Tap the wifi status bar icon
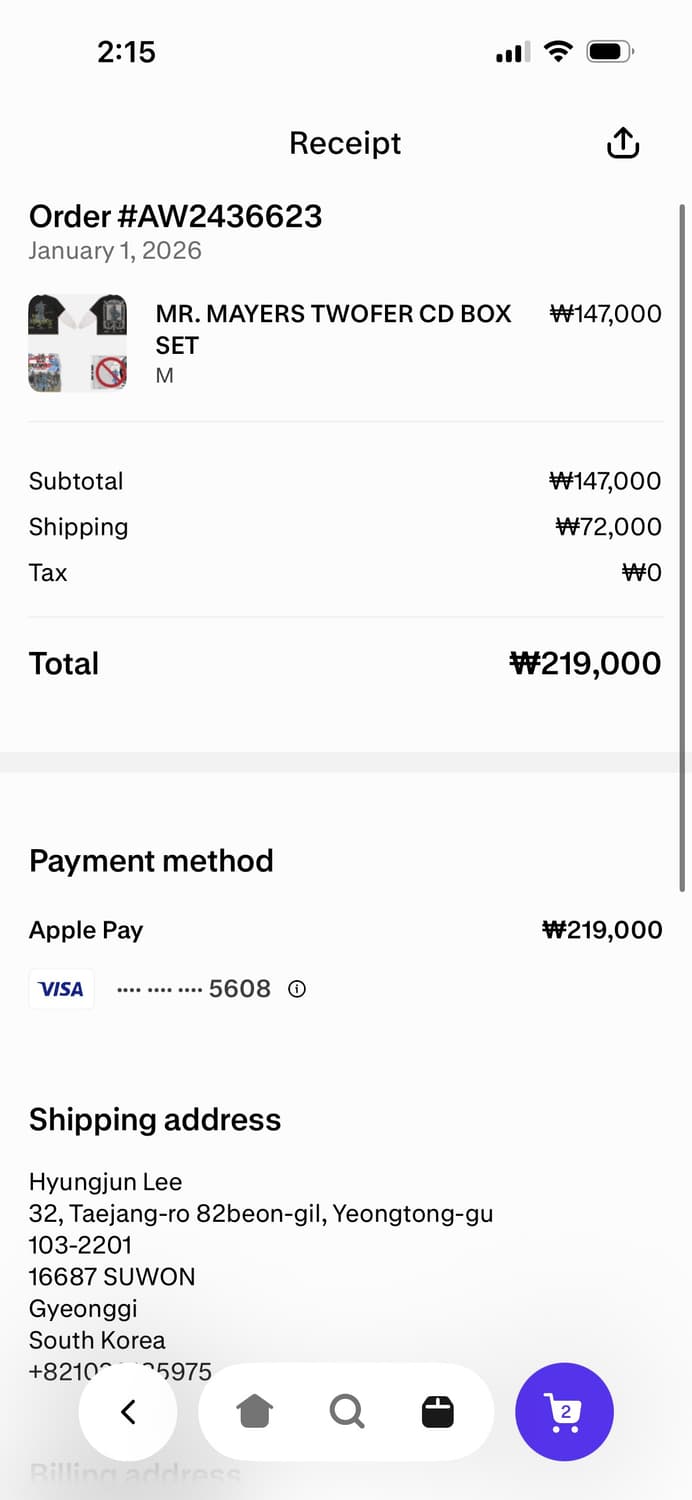 pyautogui.click(x=557, y=51)
